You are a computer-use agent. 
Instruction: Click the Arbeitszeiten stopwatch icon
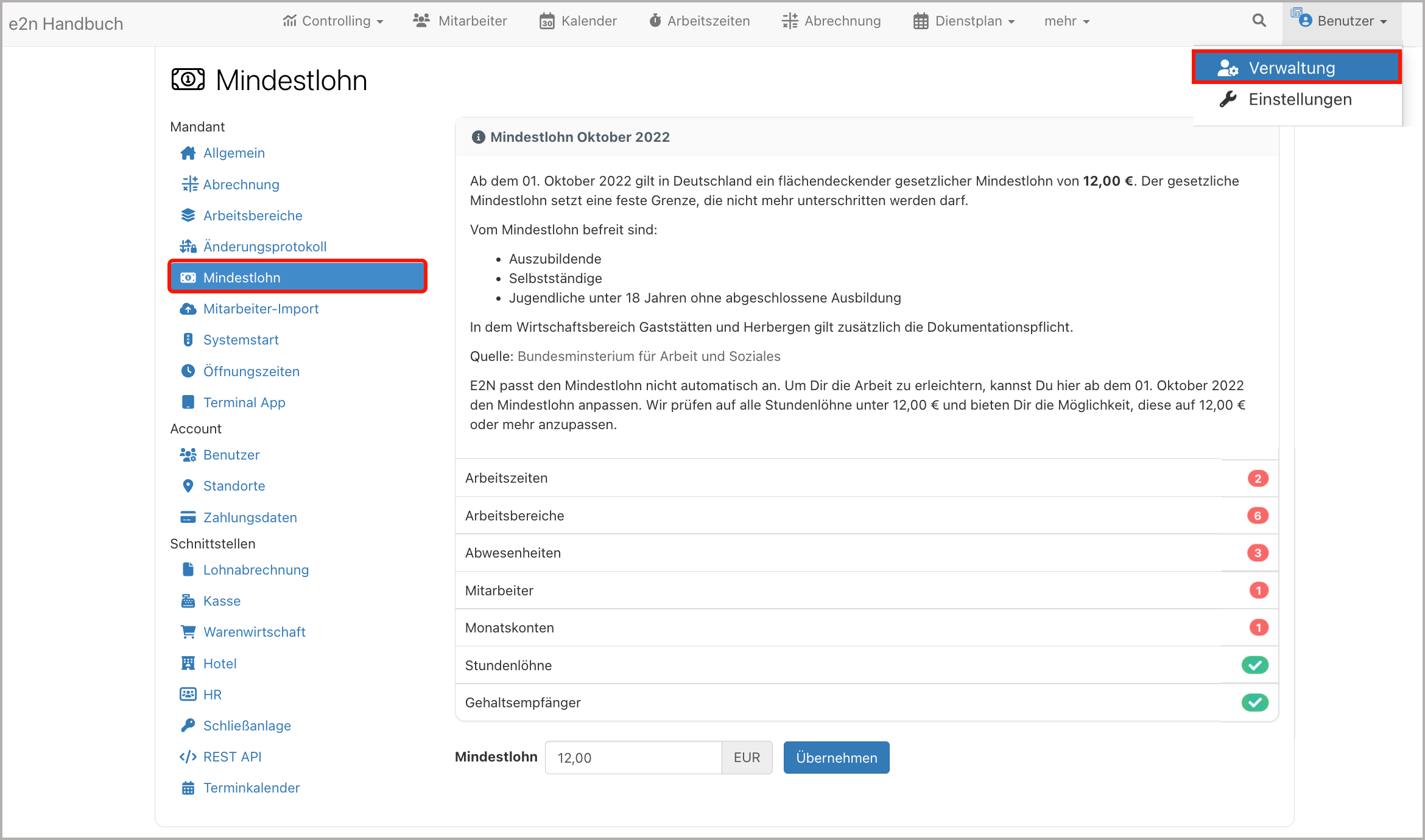click(654, 20)
